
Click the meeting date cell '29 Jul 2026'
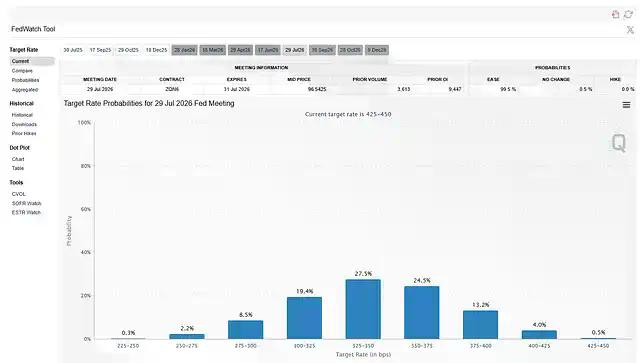tap(100, 89)
